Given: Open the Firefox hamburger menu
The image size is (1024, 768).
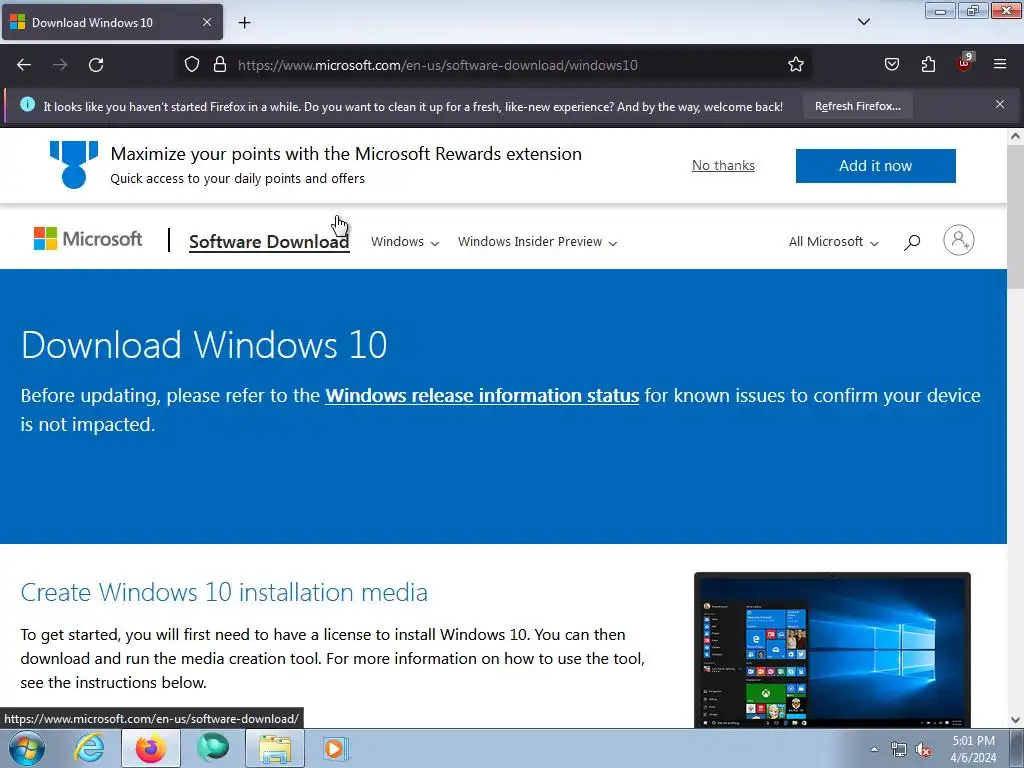Looking at the screenshot, I should click(1000, 65).
